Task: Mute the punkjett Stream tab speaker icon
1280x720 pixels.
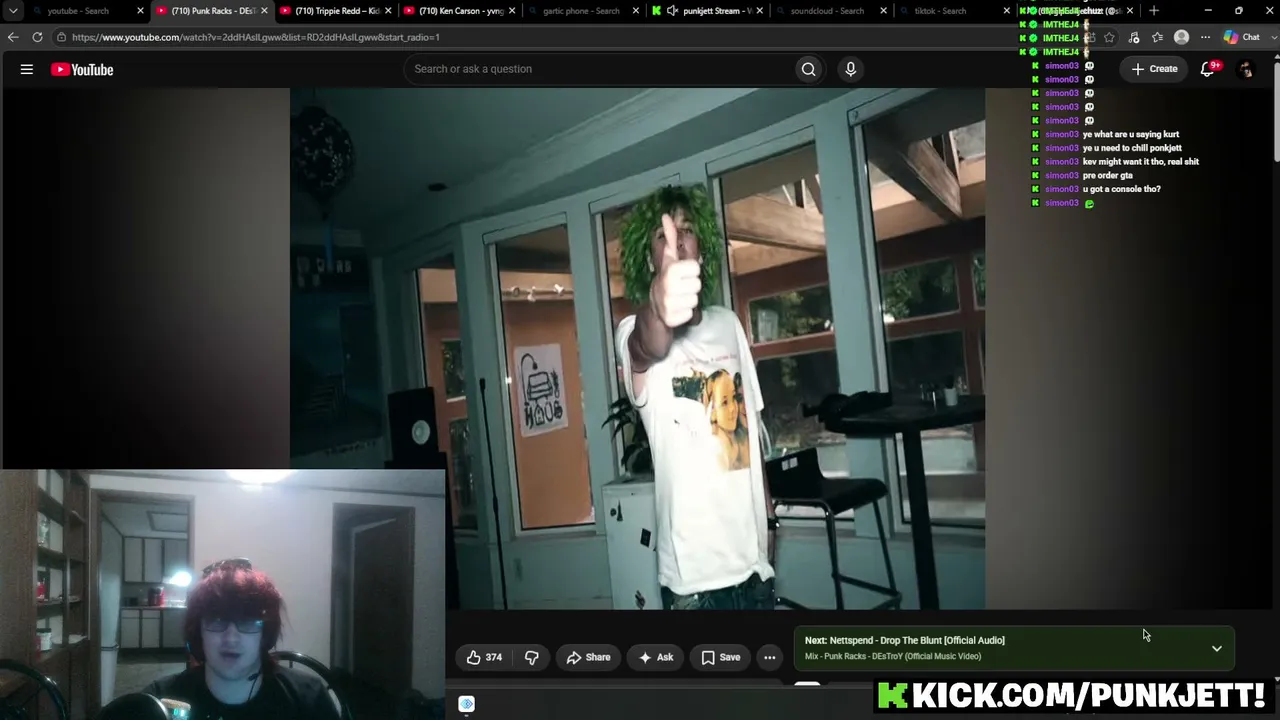Action: [x=673, y=11]
